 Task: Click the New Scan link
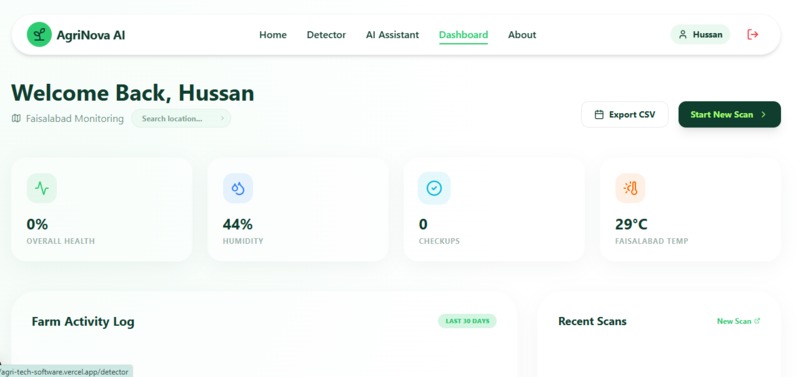[x=739, y=321]
